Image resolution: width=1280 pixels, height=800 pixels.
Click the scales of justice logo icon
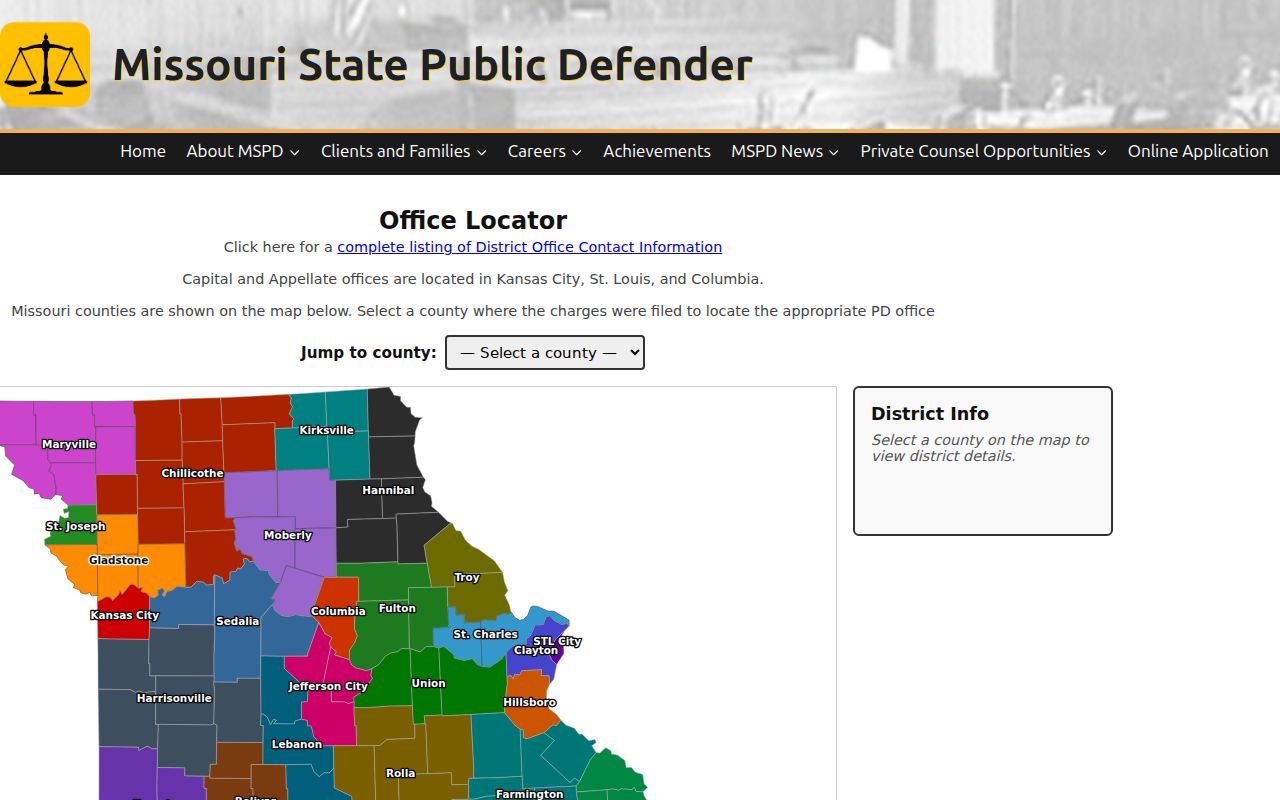[x=45, y=64]
